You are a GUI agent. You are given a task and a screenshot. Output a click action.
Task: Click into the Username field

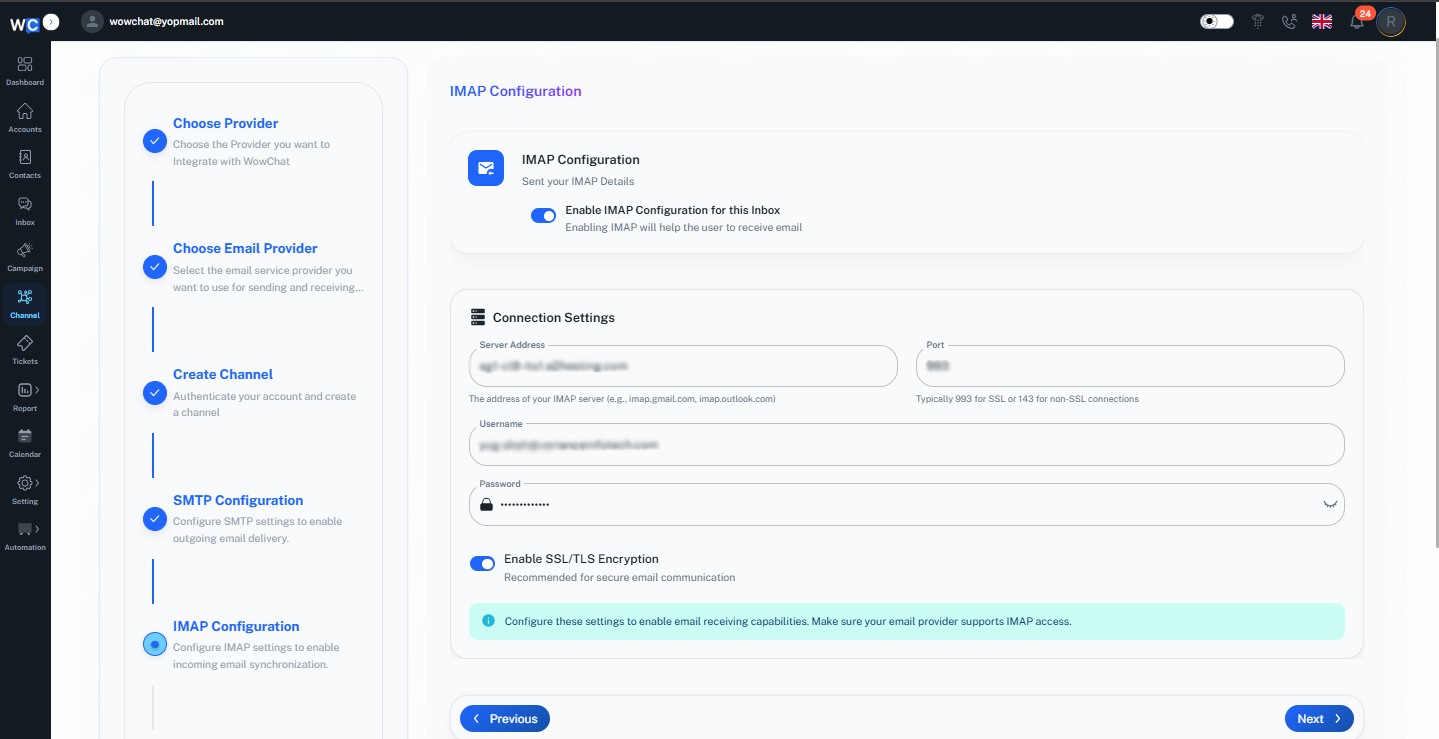pos(907,445)
